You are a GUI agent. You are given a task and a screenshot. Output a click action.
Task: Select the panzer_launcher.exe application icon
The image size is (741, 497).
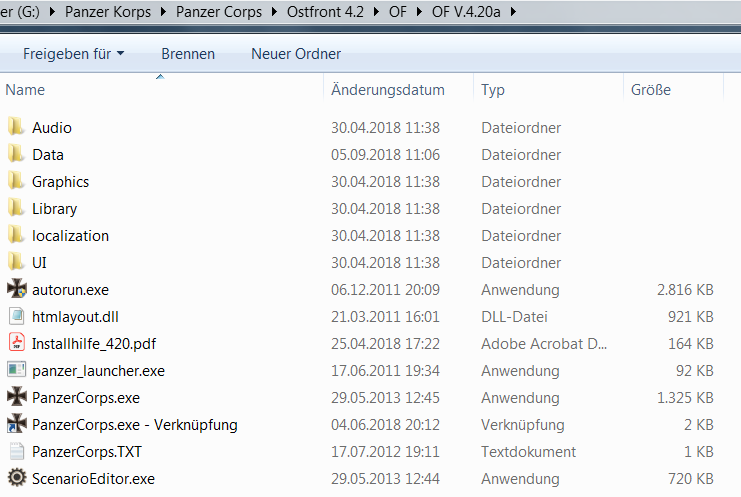click(x=17, y=369)
